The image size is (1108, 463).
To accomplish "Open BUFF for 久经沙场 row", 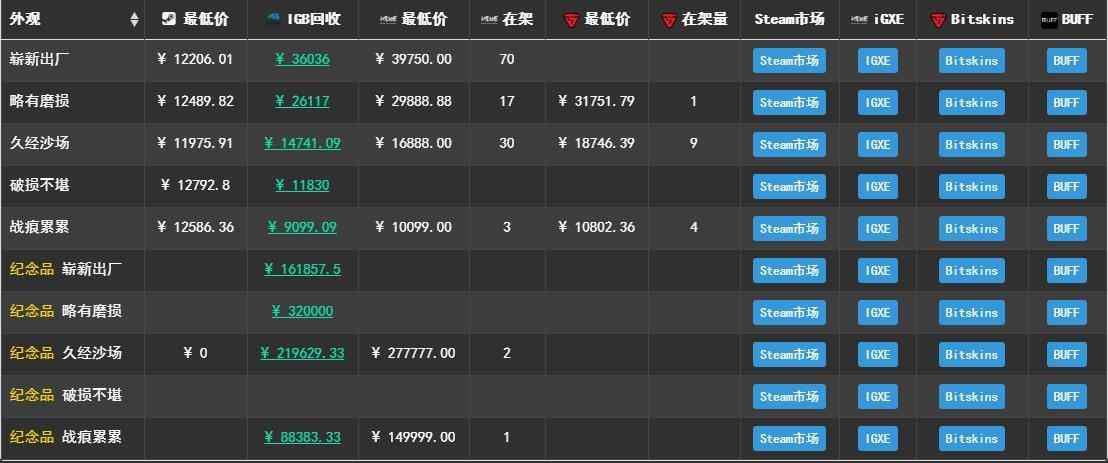I will pyautogui.click(x=1066, y=144).
